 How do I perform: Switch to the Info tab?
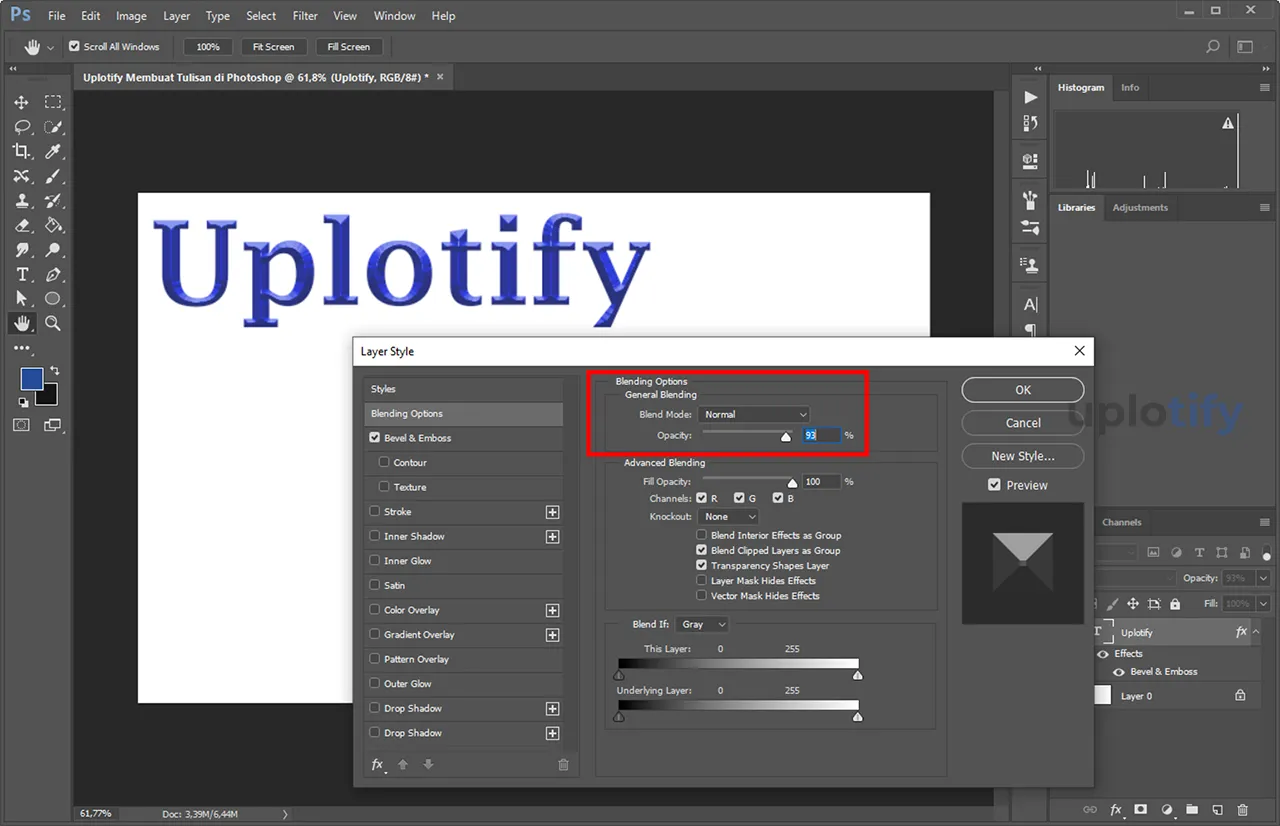click(x=1130, y=88)
